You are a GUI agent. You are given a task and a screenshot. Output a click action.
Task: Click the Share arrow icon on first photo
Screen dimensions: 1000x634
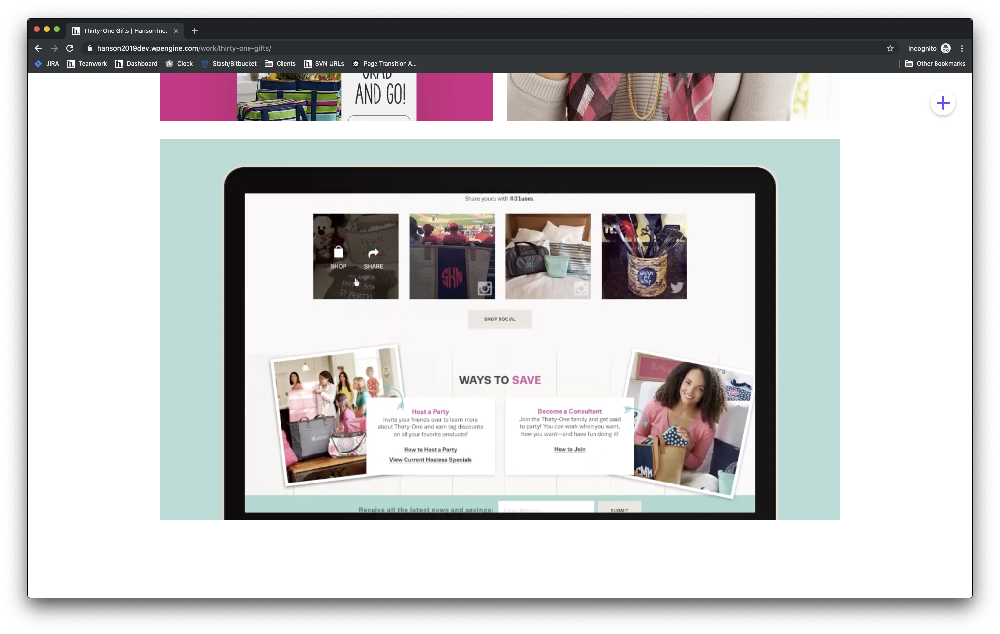tap(374, 253)
